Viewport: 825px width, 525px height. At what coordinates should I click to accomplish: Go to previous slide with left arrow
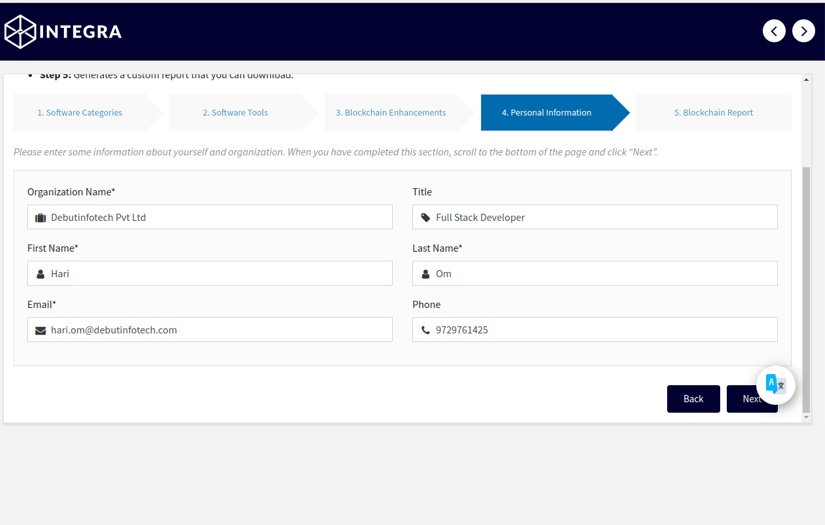[774, 31]
